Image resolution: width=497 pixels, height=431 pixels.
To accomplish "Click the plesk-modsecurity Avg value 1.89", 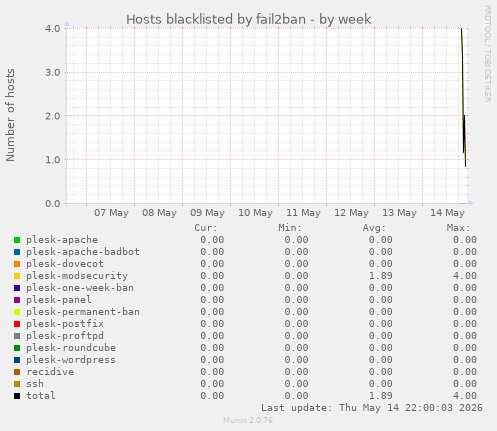I will click(x=381, y=276).
